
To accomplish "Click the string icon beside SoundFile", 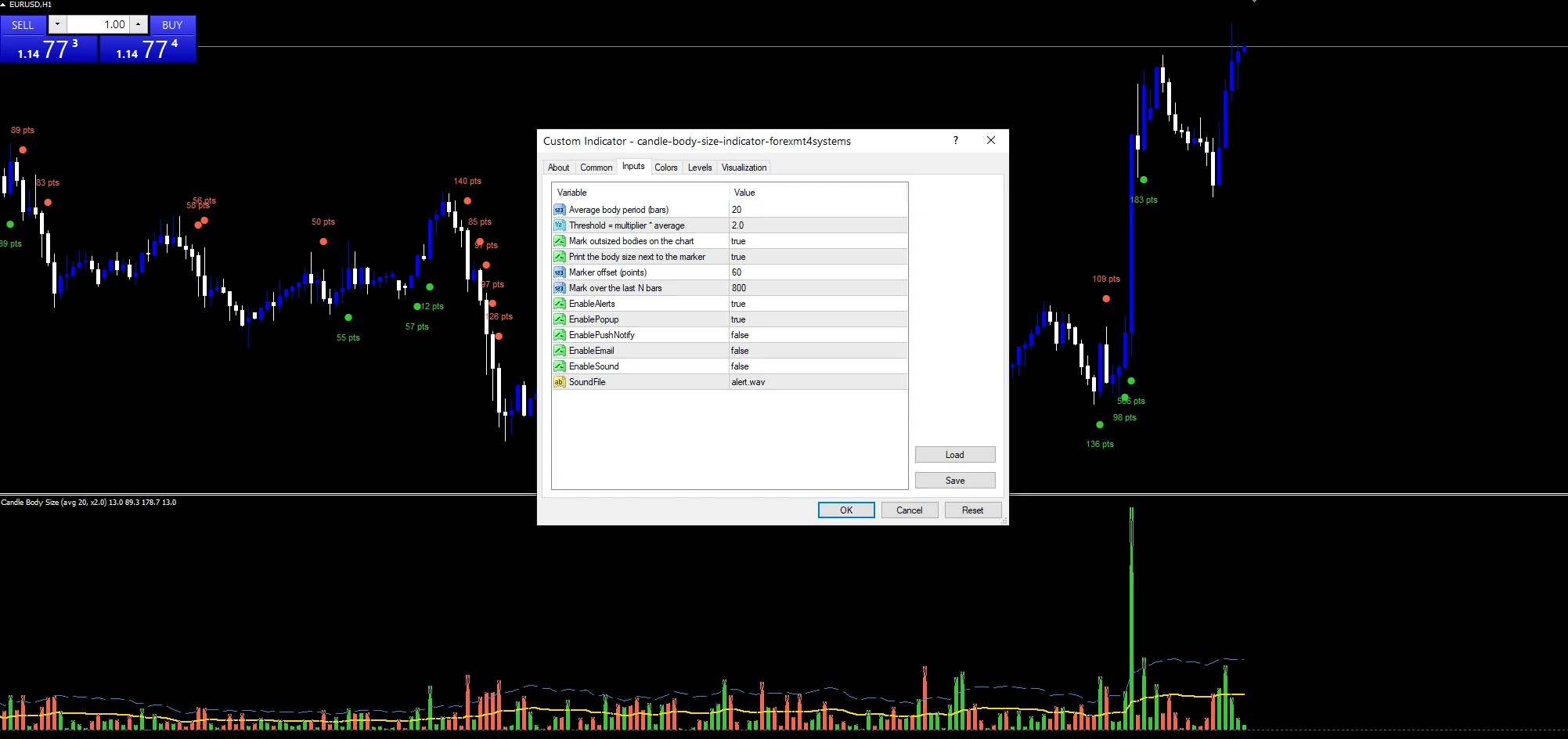I will 559,382.
